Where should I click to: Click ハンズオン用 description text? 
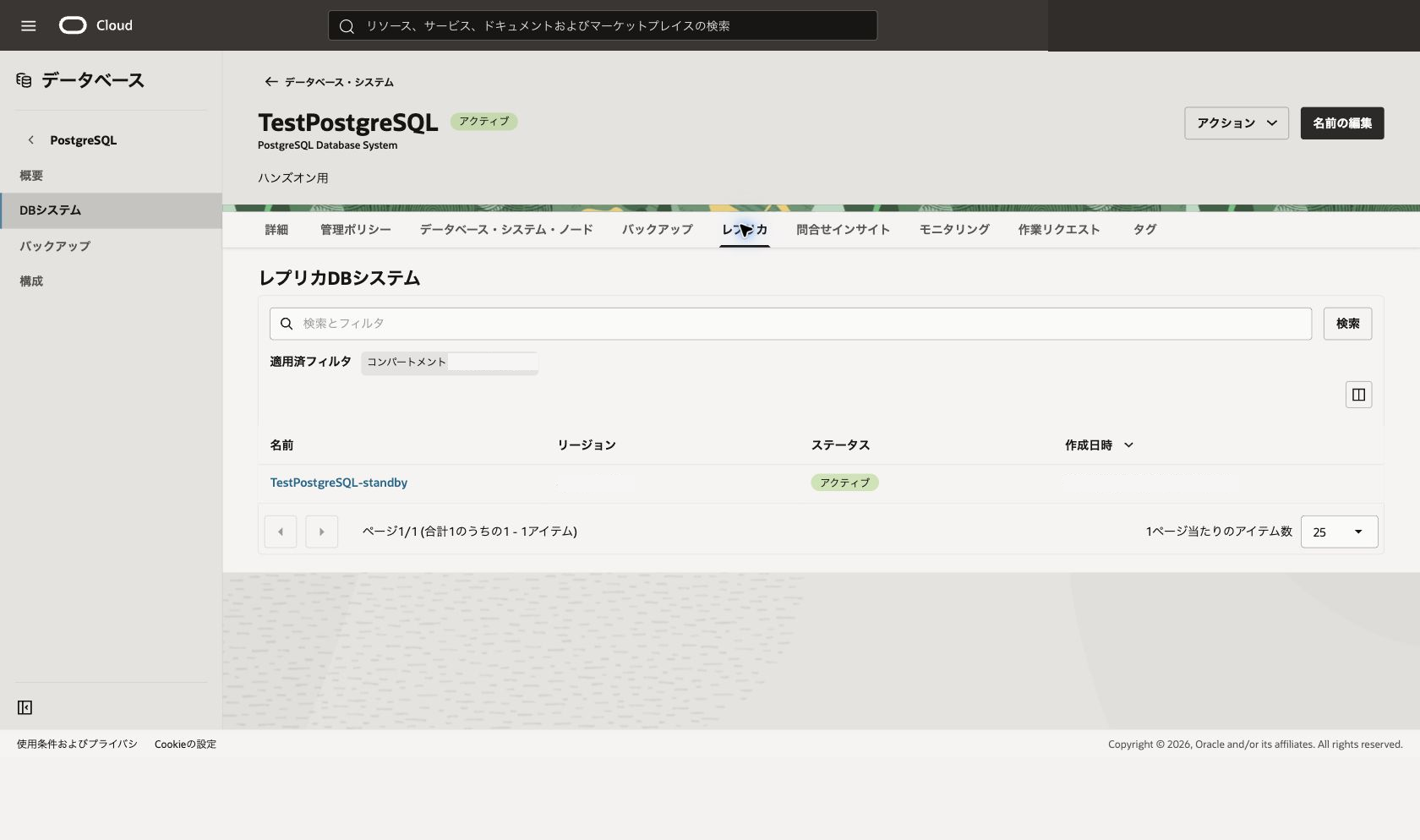(293, 178)
